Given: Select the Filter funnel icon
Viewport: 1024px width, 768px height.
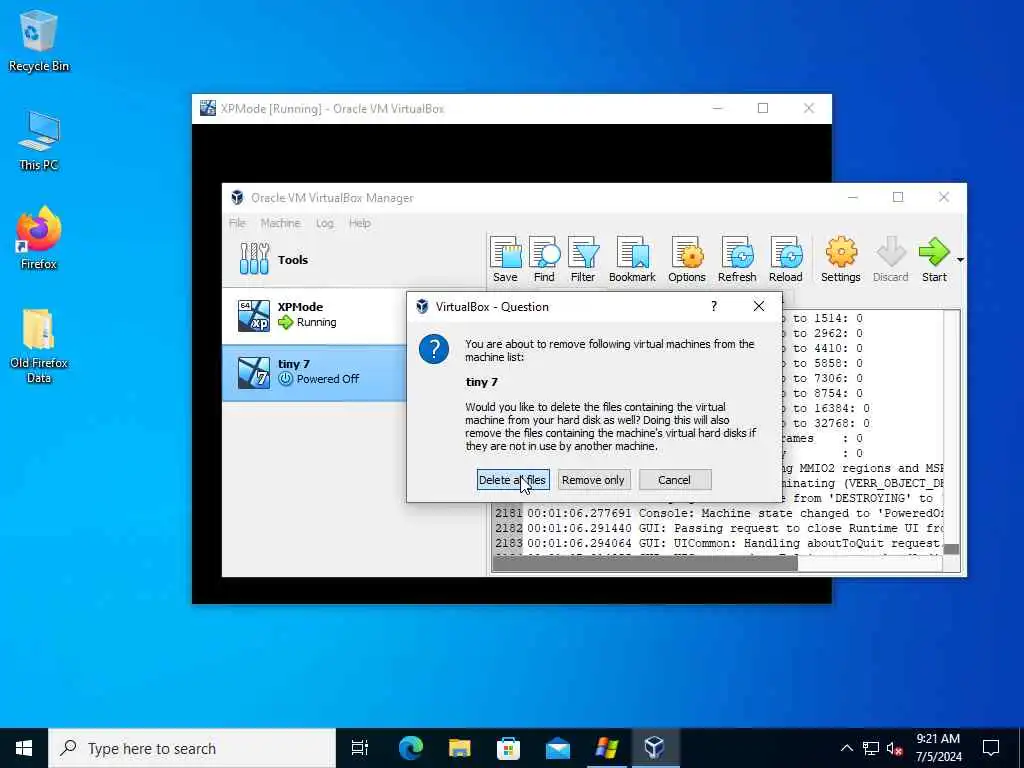Looking at the screenshot, I should pos(583,259).
